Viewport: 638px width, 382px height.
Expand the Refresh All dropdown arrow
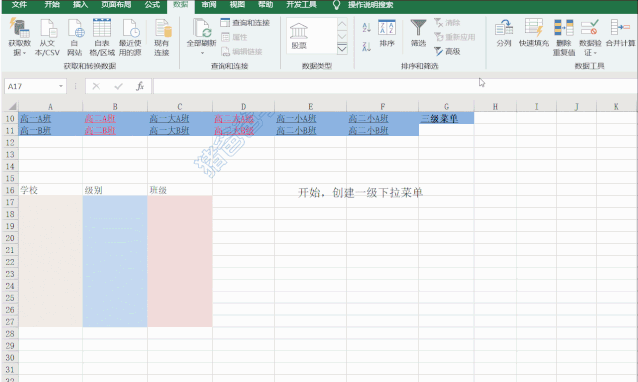202,53
